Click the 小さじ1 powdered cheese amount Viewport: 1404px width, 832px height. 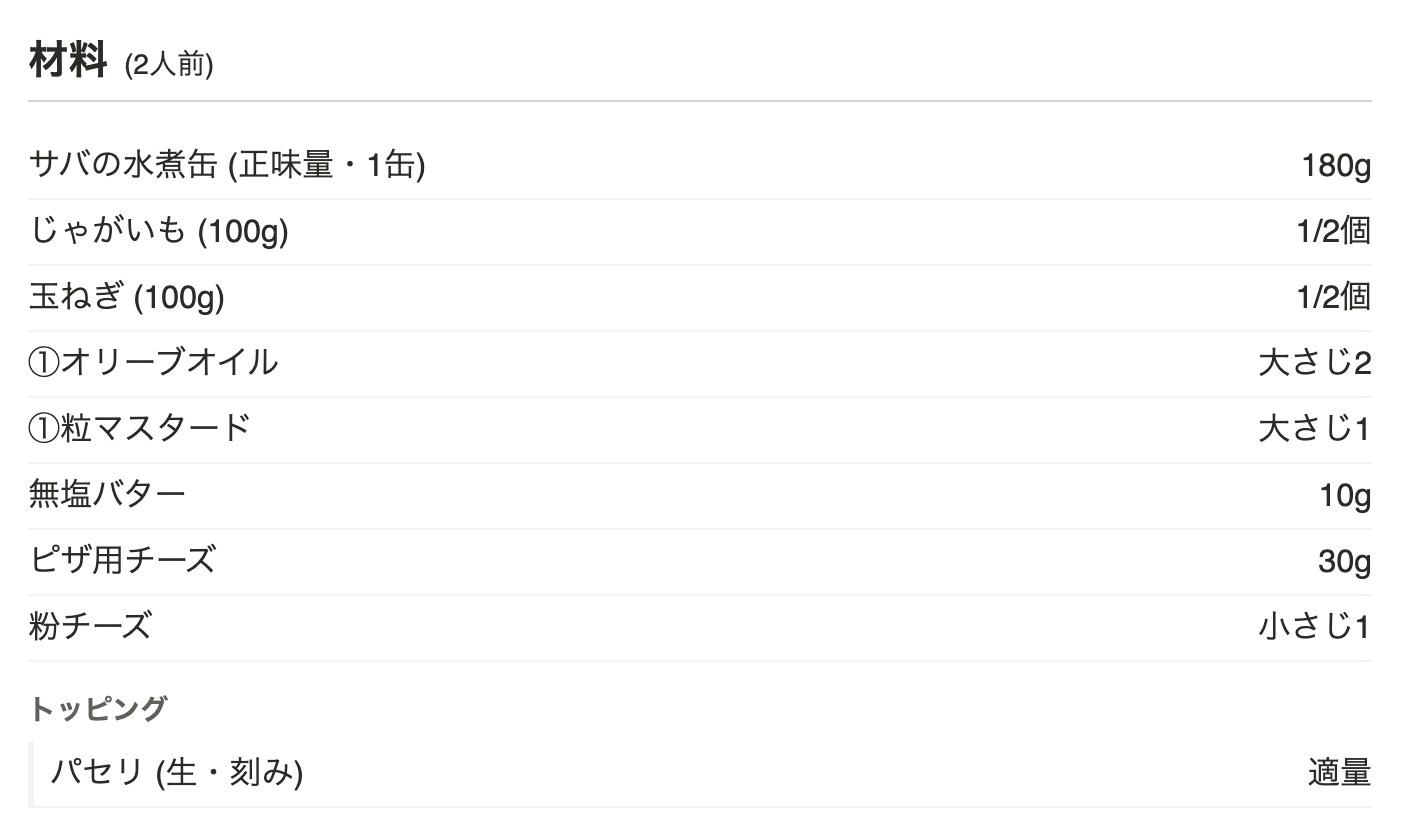pyautogui.click(x=1315, y=627)
